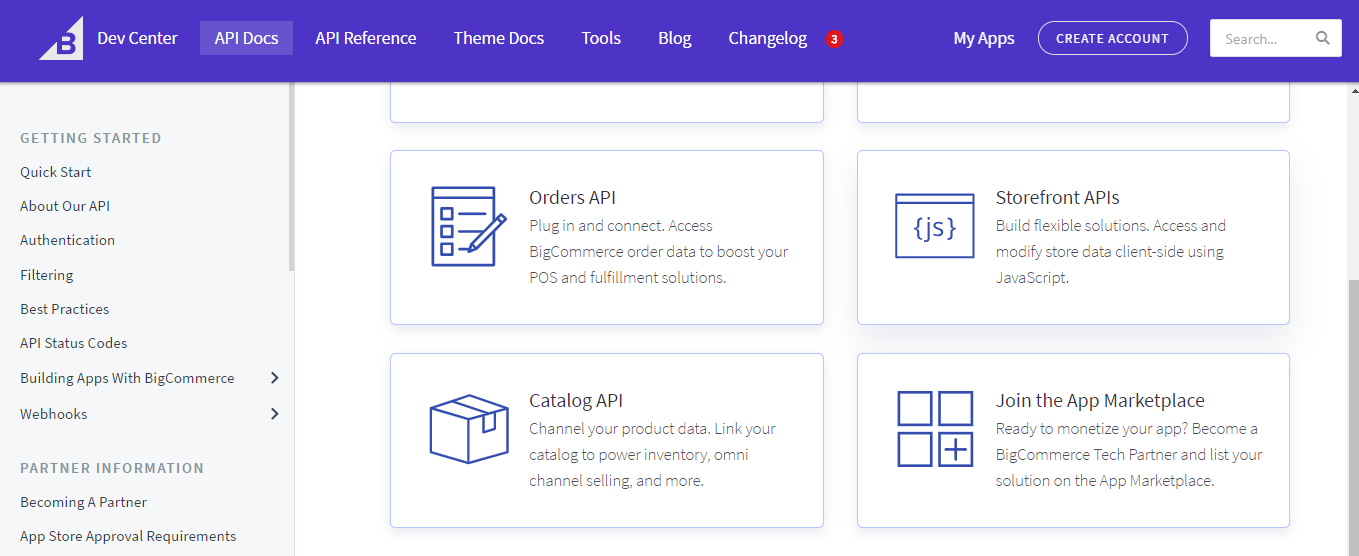Image resolution: width=1359 pixels, height=556 pixels.
Task: Open the Catalog API card title
Action: (x=576, y=401)
